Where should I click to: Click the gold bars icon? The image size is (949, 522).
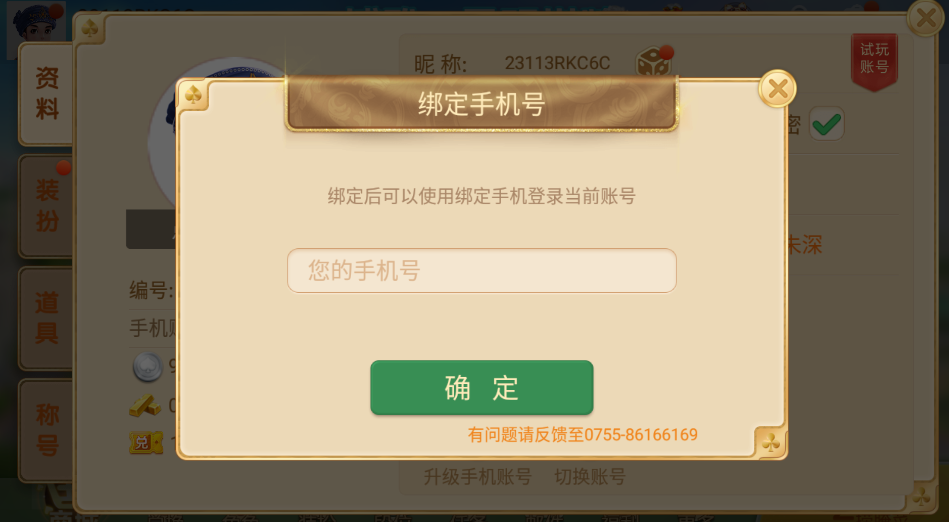point(145,405)
